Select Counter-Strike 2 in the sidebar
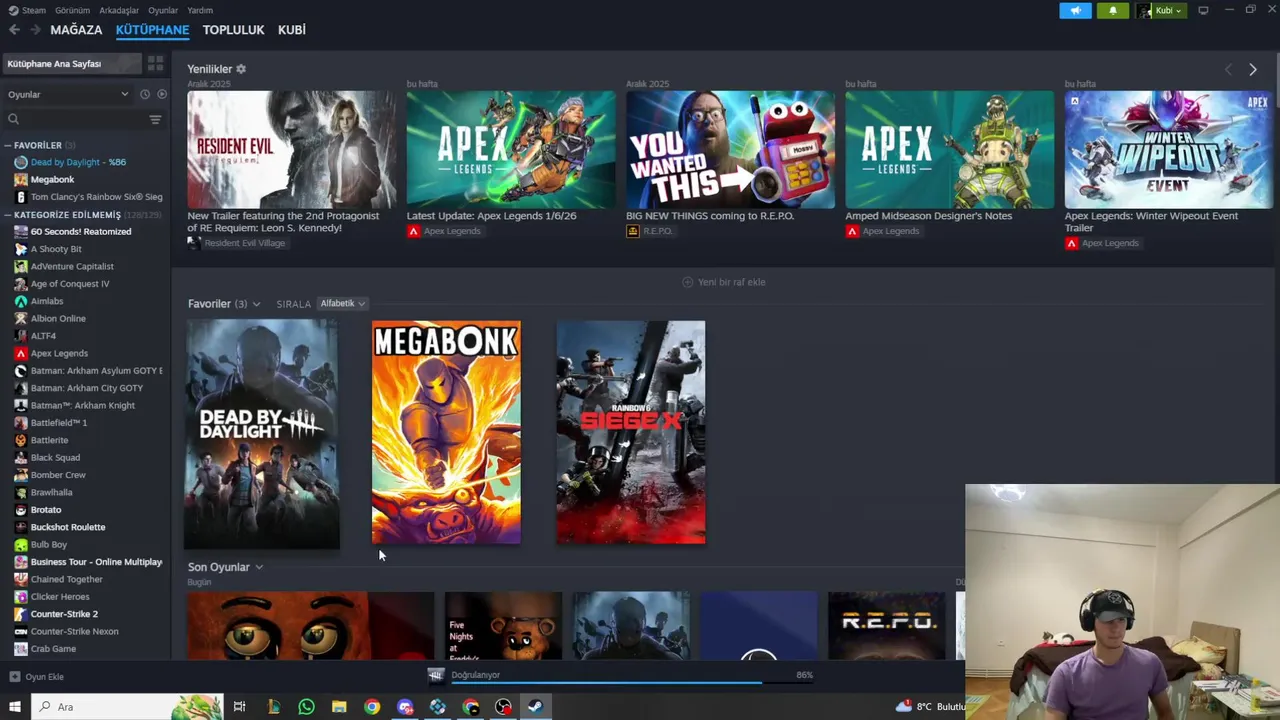The height and width of the screenshot is (720, 1280). tap(64, 614)
